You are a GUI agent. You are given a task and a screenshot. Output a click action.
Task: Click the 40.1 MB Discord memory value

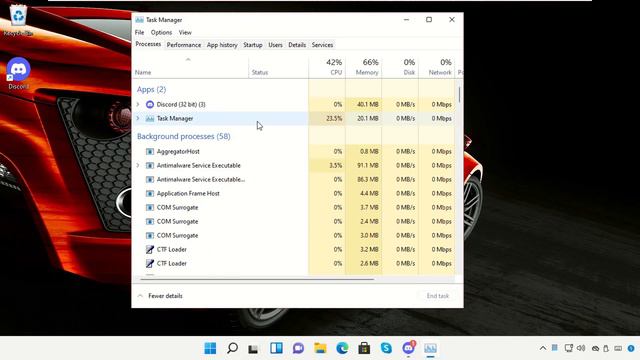pos(368,104)
